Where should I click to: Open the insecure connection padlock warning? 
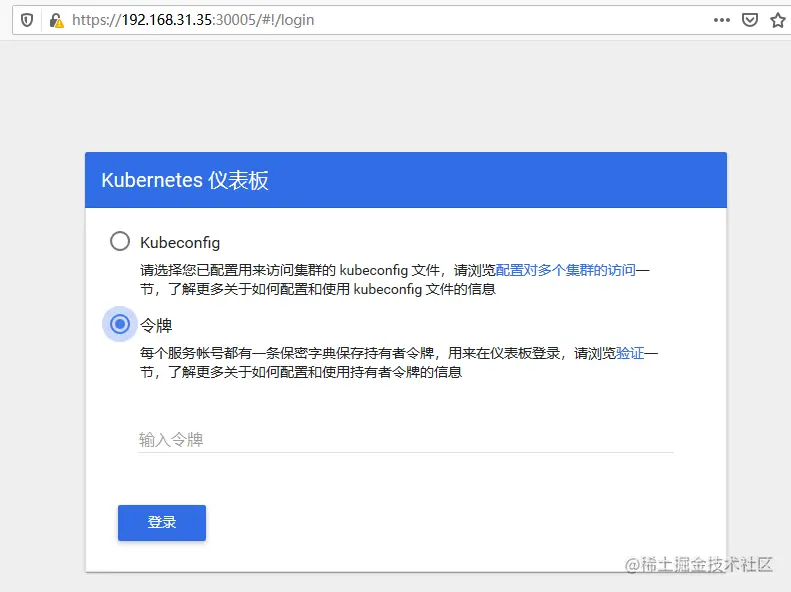(56, 20)
